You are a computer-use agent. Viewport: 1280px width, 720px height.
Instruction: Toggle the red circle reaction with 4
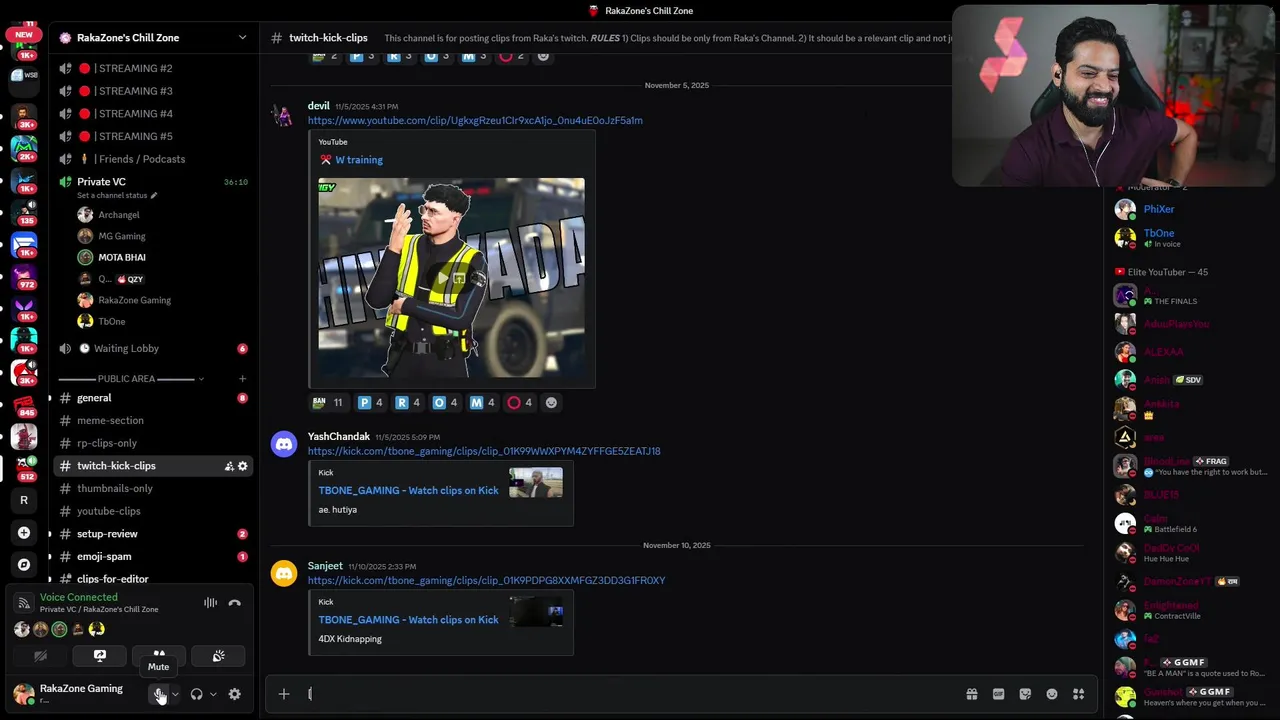(520, 403)
